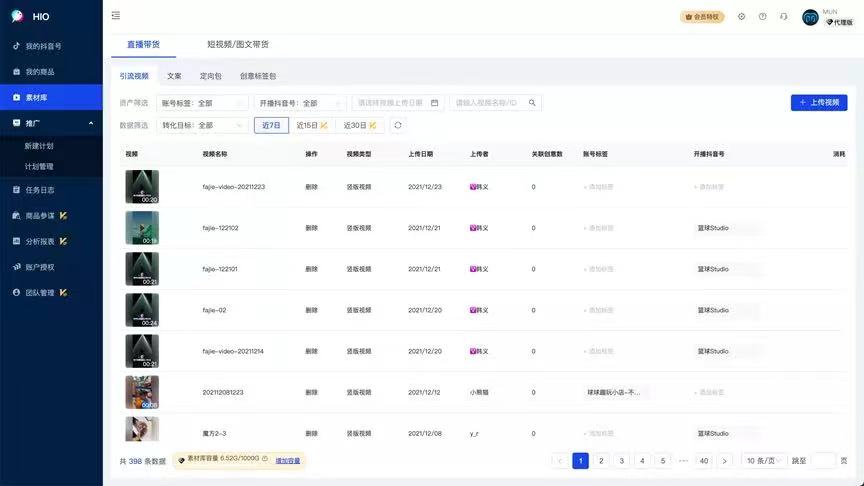This screenshot has width=864, height=486.
Task: Click account tag 球球趣玩小店
Action: [x=613, y=392]
